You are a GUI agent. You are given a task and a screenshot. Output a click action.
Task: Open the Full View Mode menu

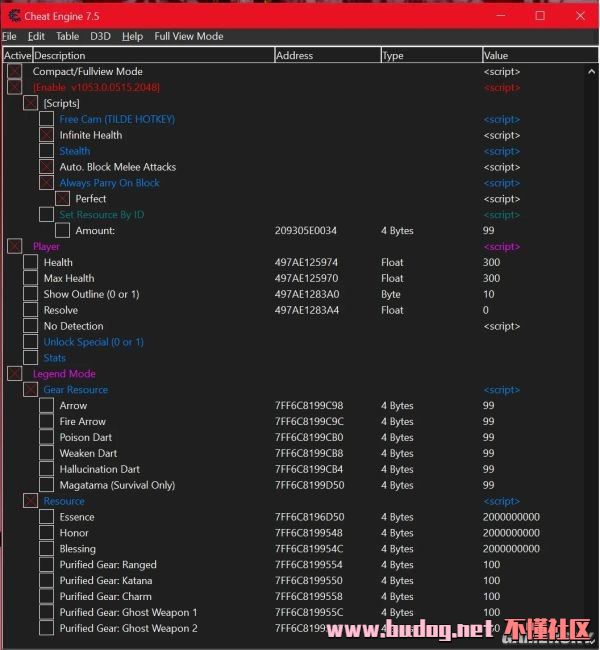click(x=189, y=36)
